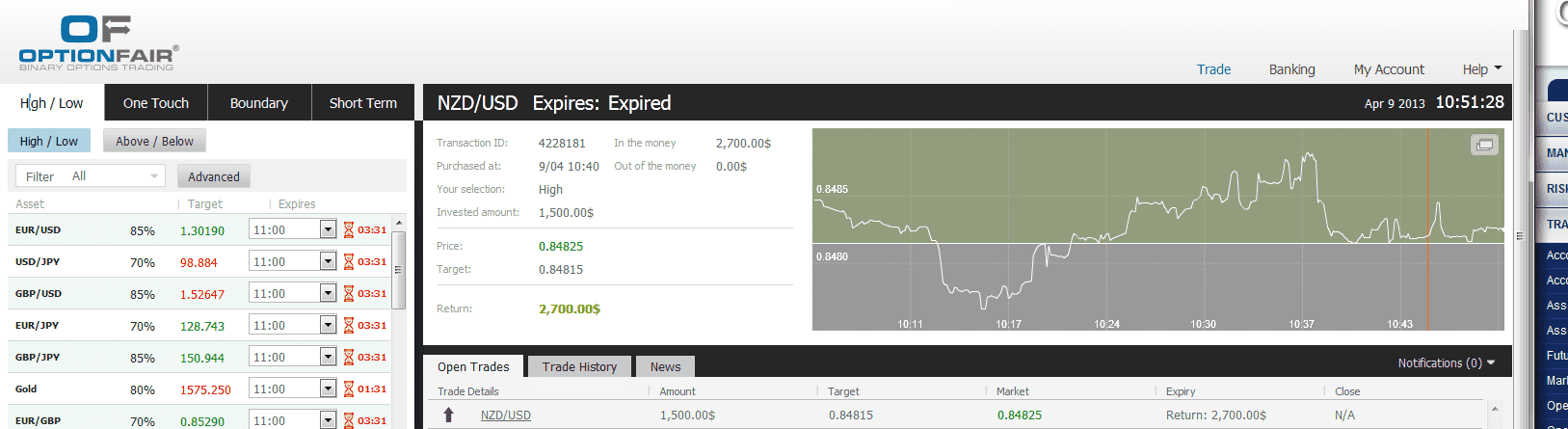Click the hourglass icon in EUR/JPY row
The height and width of the screenshot is (429, 1568).
click(x=349, y=326)
